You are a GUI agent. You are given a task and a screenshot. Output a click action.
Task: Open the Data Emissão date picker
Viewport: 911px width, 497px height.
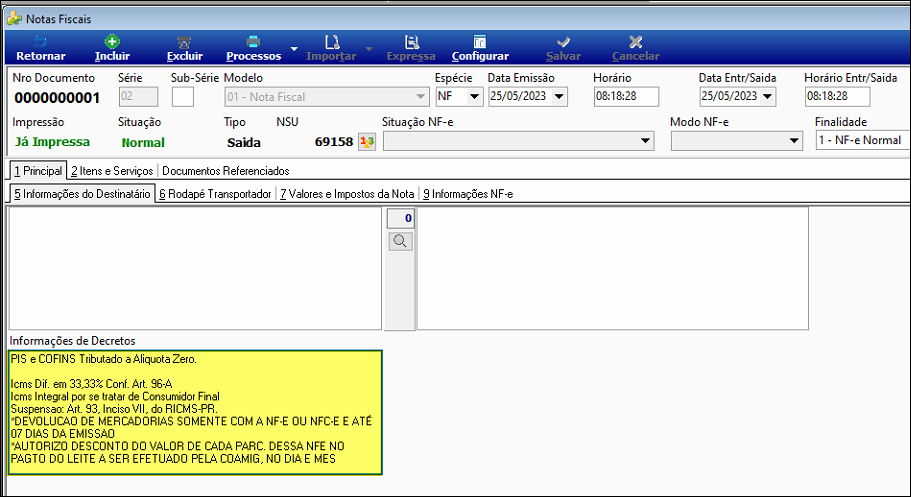pyautogui.click(x=559, y=96)
